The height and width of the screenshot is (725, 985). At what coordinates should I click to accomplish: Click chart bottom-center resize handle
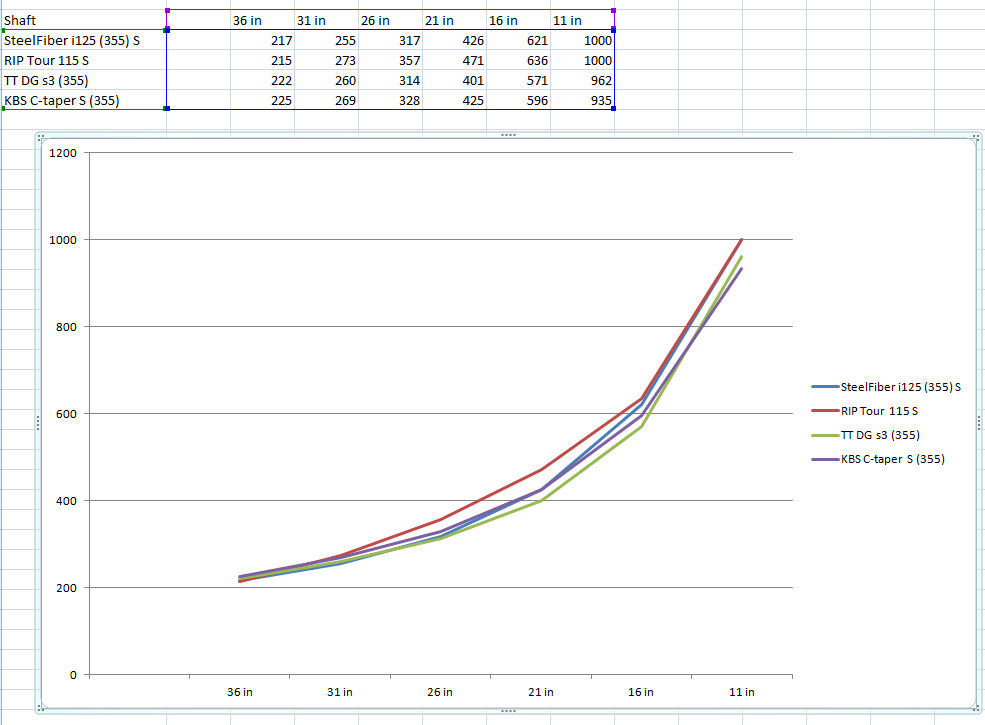click(x=508, y=711)
